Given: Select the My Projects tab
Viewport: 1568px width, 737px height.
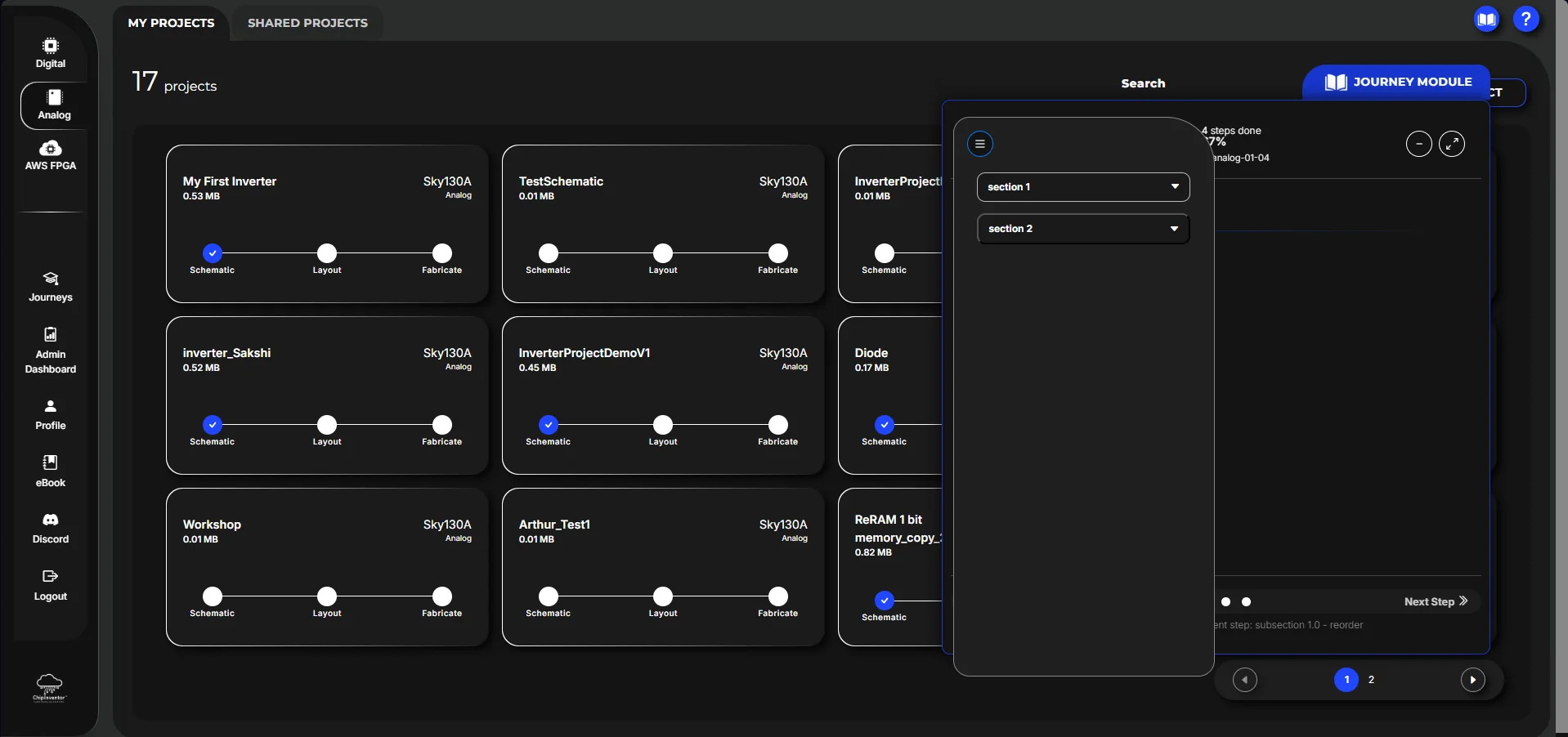Looking at the screenshot, I should tap(171, 23).
